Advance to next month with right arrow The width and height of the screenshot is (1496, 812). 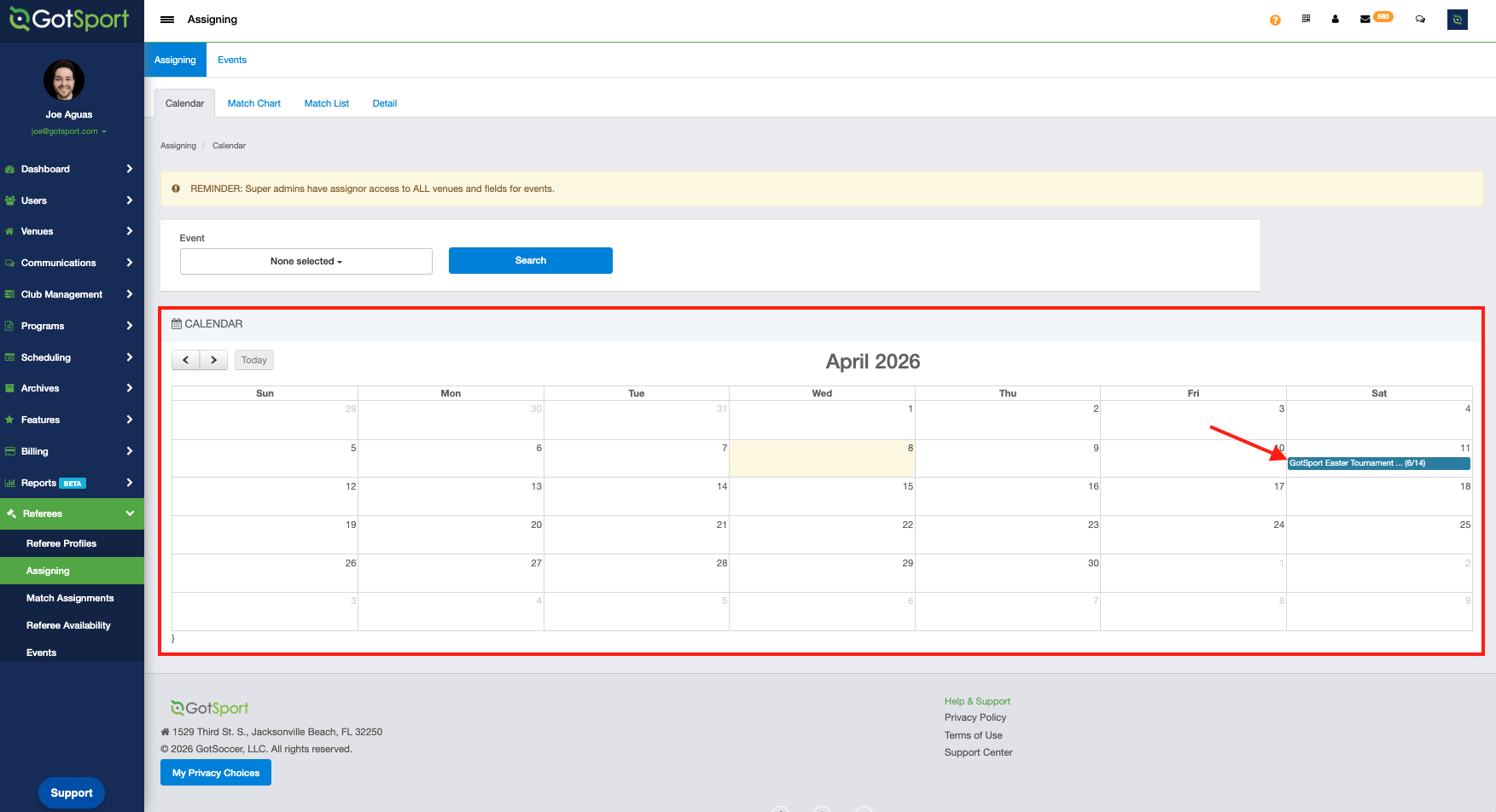coord(214,360)
